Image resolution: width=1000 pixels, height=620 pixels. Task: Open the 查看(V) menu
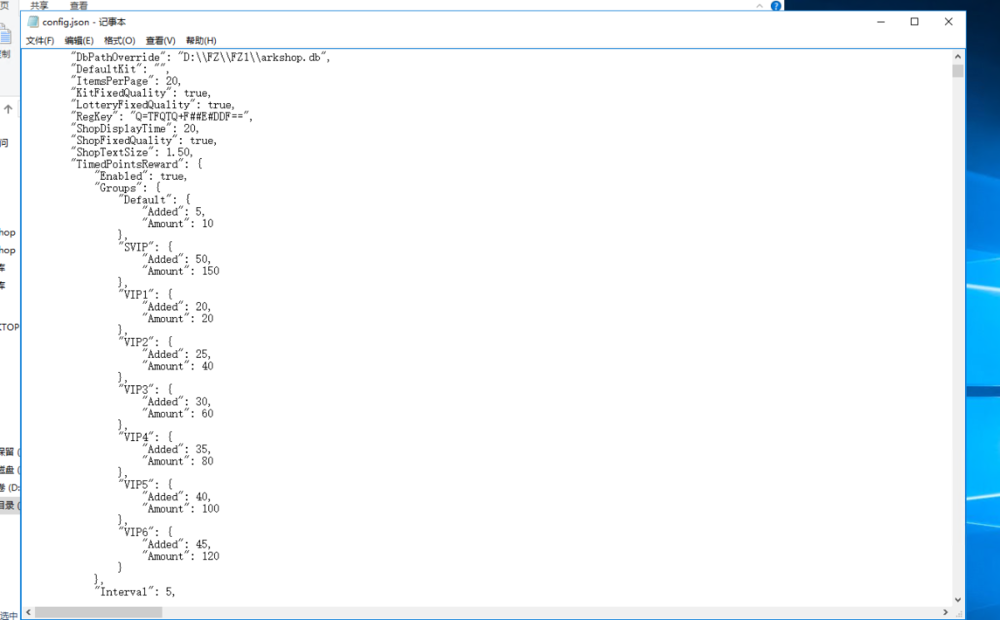coord(161,40)
